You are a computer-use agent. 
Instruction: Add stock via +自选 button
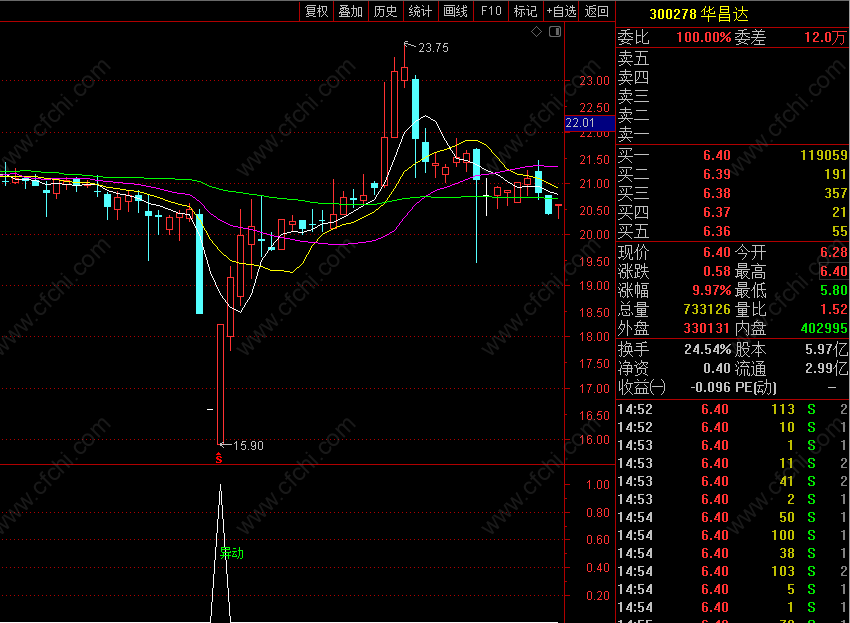561,11
